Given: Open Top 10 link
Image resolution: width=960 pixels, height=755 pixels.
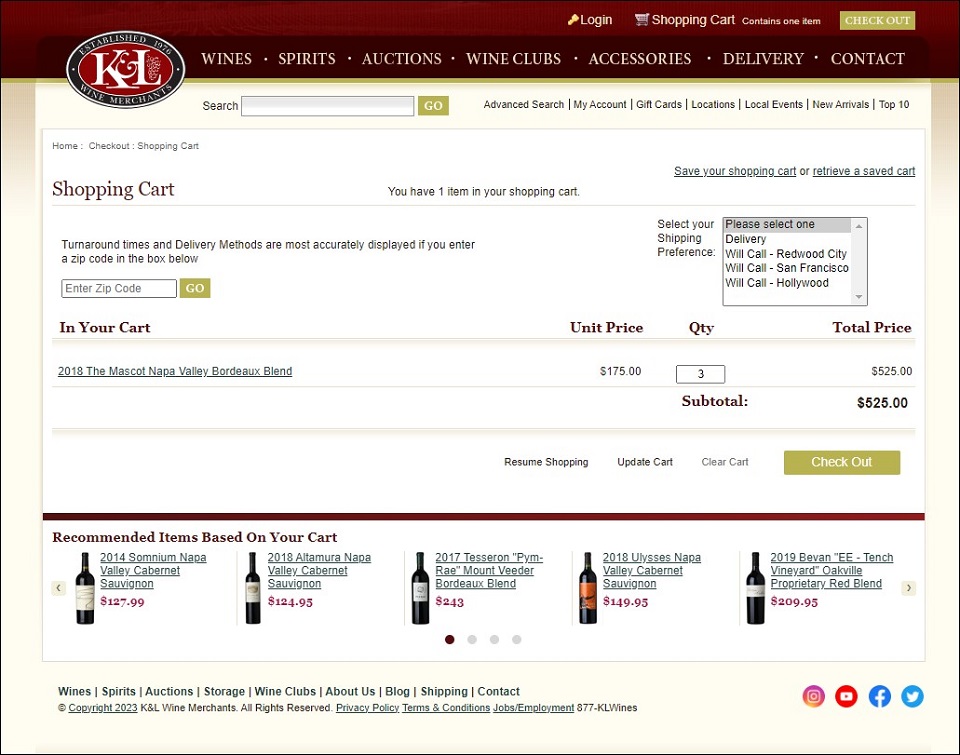Looking at the screenshot, I should coord(894,105).
